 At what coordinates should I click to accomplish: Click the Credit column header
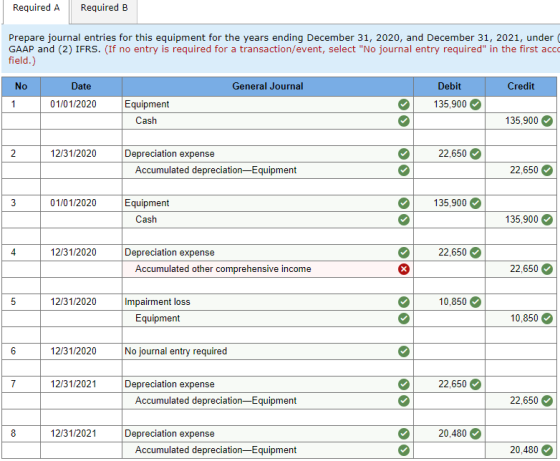[x=521, y=86]
